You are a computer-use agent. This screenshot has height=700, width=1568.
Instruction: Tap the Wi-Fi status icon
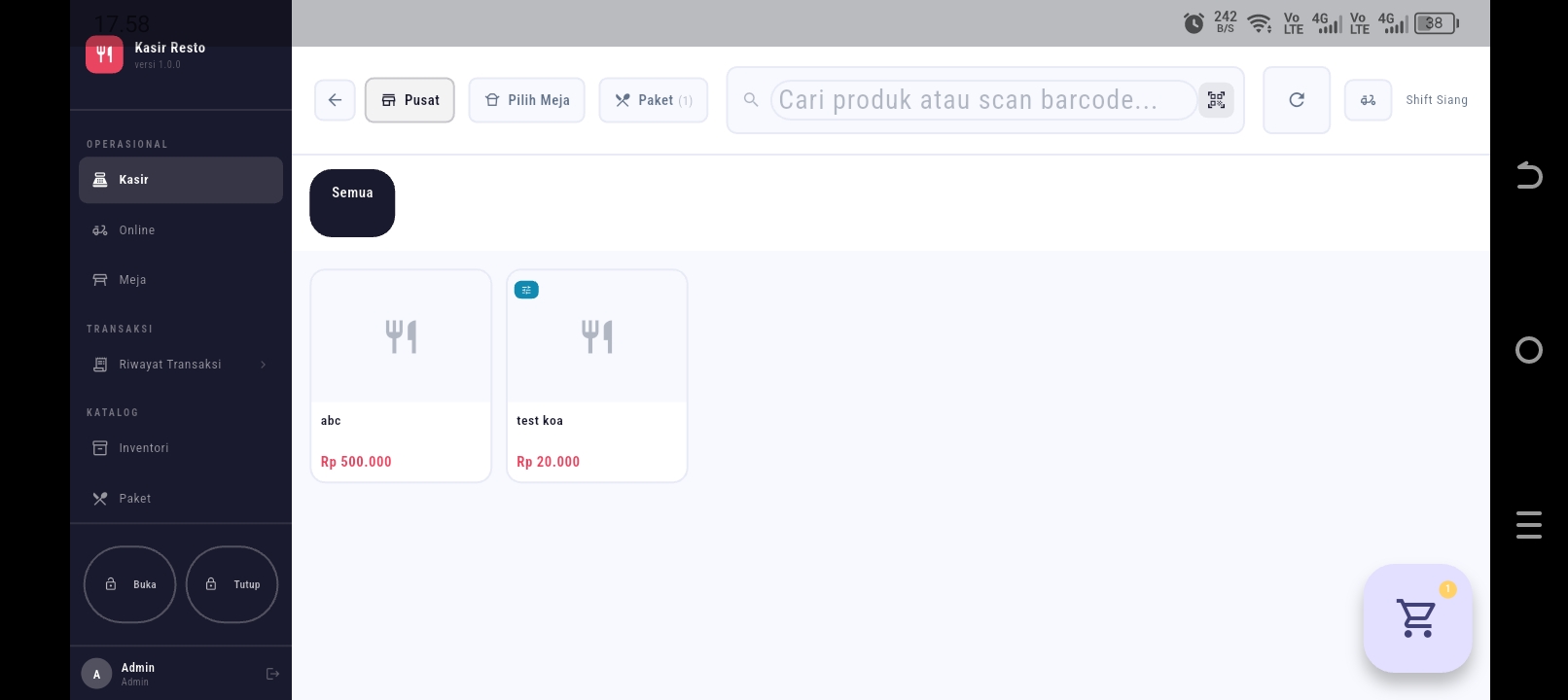1260,23
